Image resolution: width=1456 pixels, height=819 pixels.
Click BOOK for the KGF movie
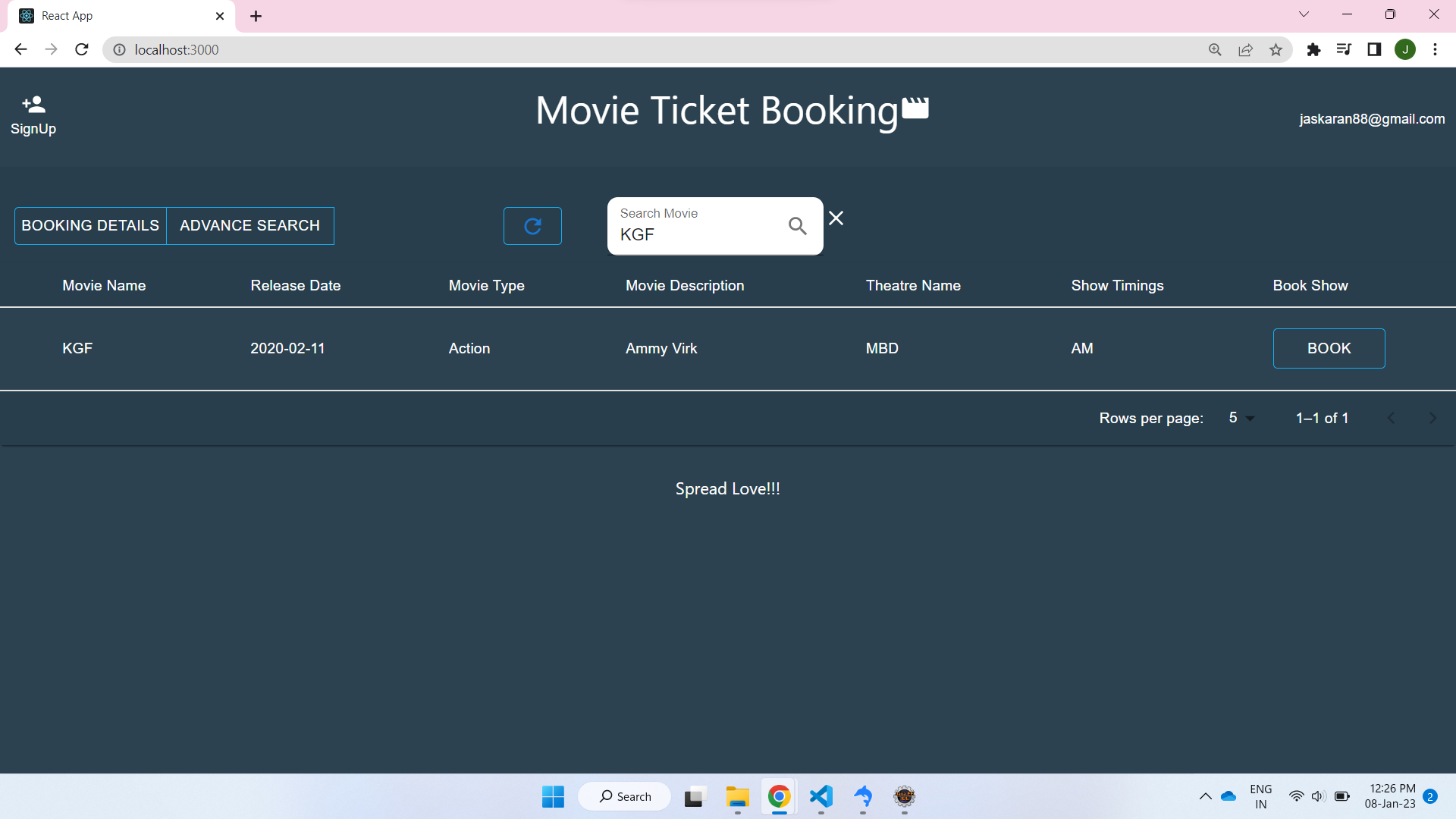coord(1329,348)
